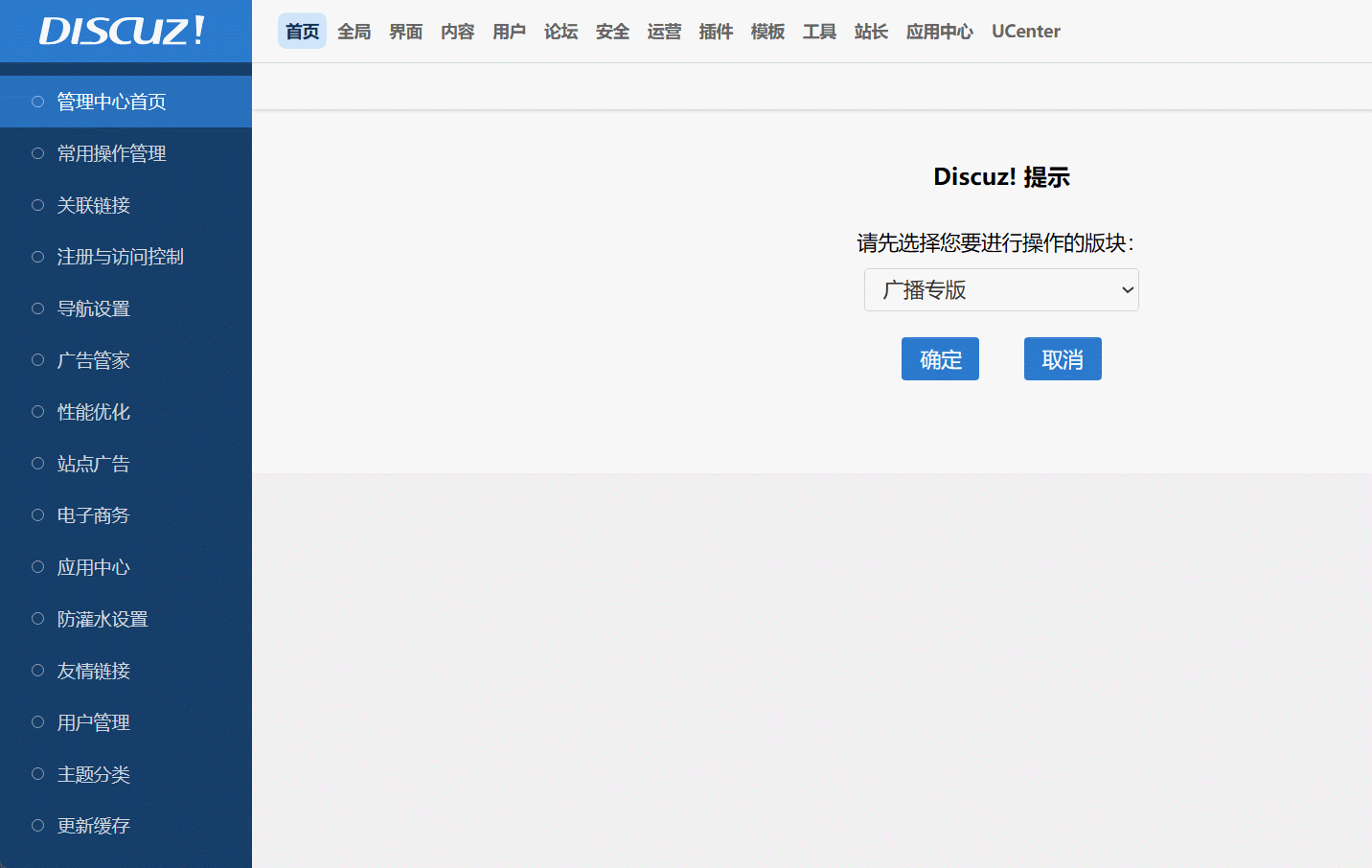This screenshot has height=868, width=1372.
Task: Click 更新缓存 in the sidebar
Action: coord(126,826)
